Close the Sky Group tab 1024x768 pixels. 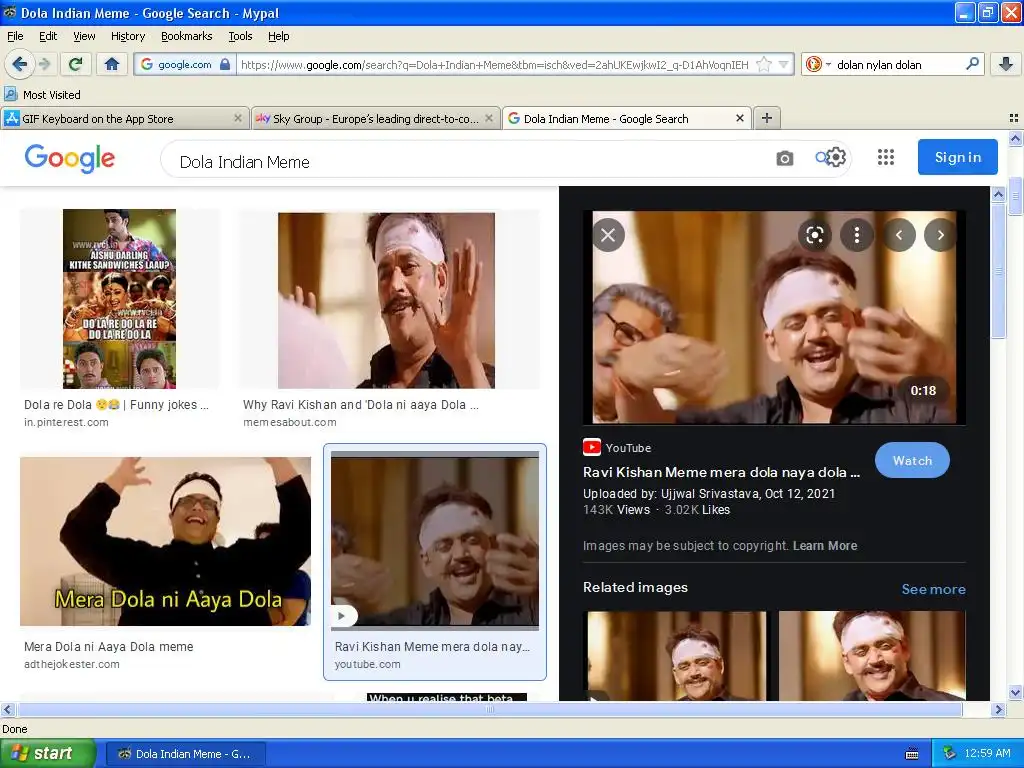(x=488, y=118)
